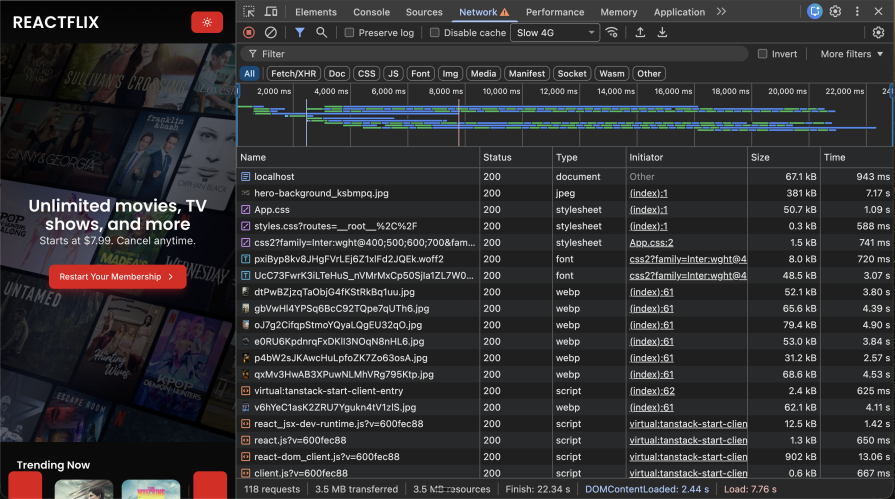Activate the inspect element picker
This screenshot has height=499, width=895.
pos(248,12)
